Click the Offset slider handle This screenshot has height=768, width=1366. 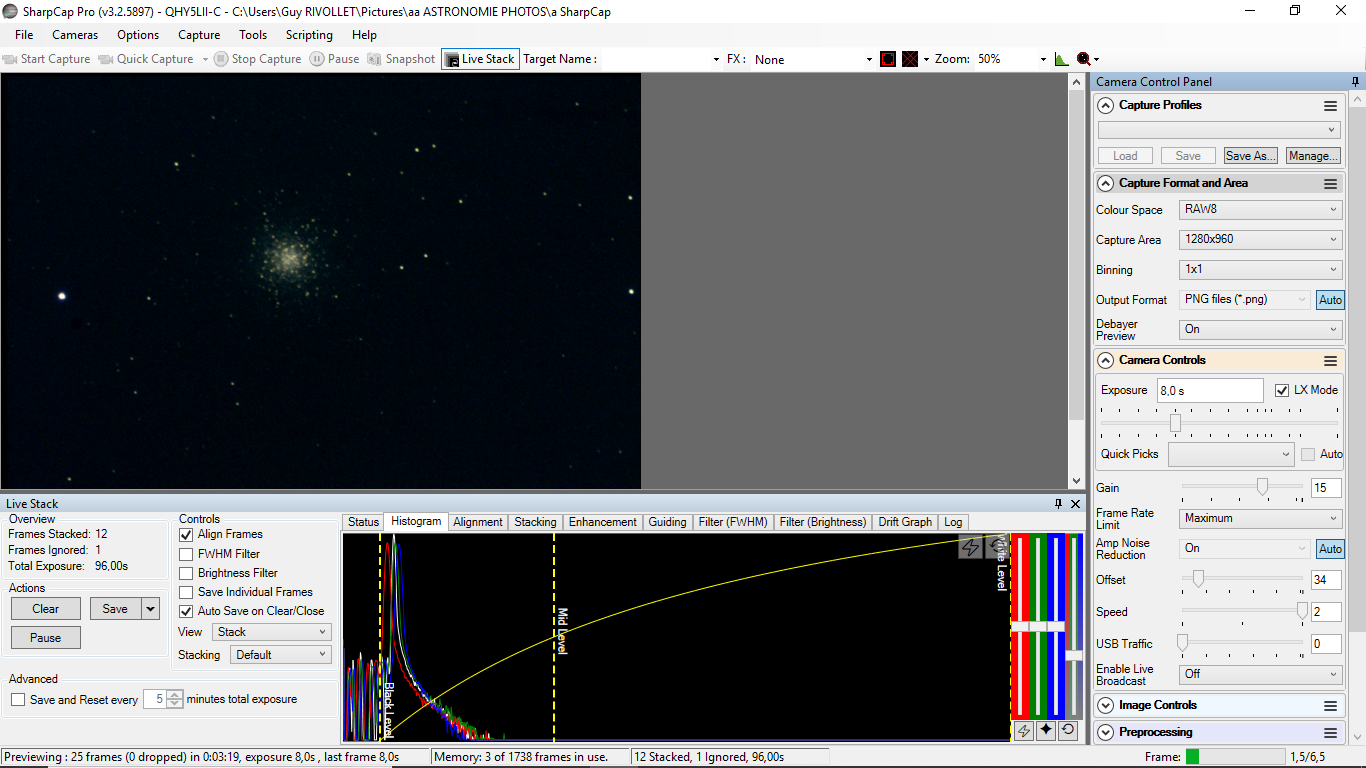click(x=1198, y=579)
